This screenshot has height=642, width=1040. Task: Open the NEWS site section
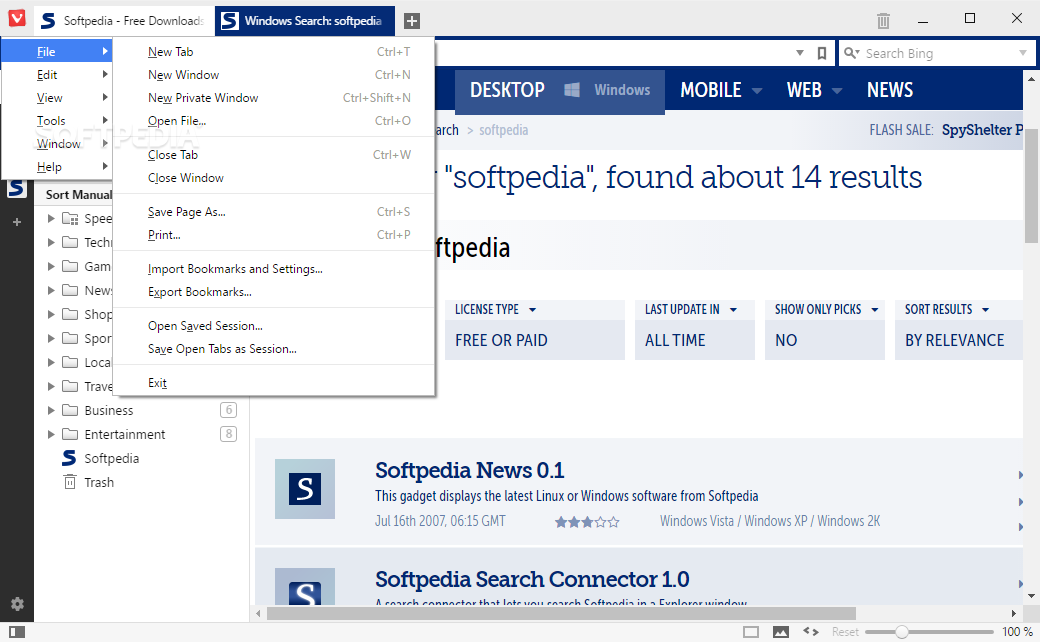(x=889, y=90)
